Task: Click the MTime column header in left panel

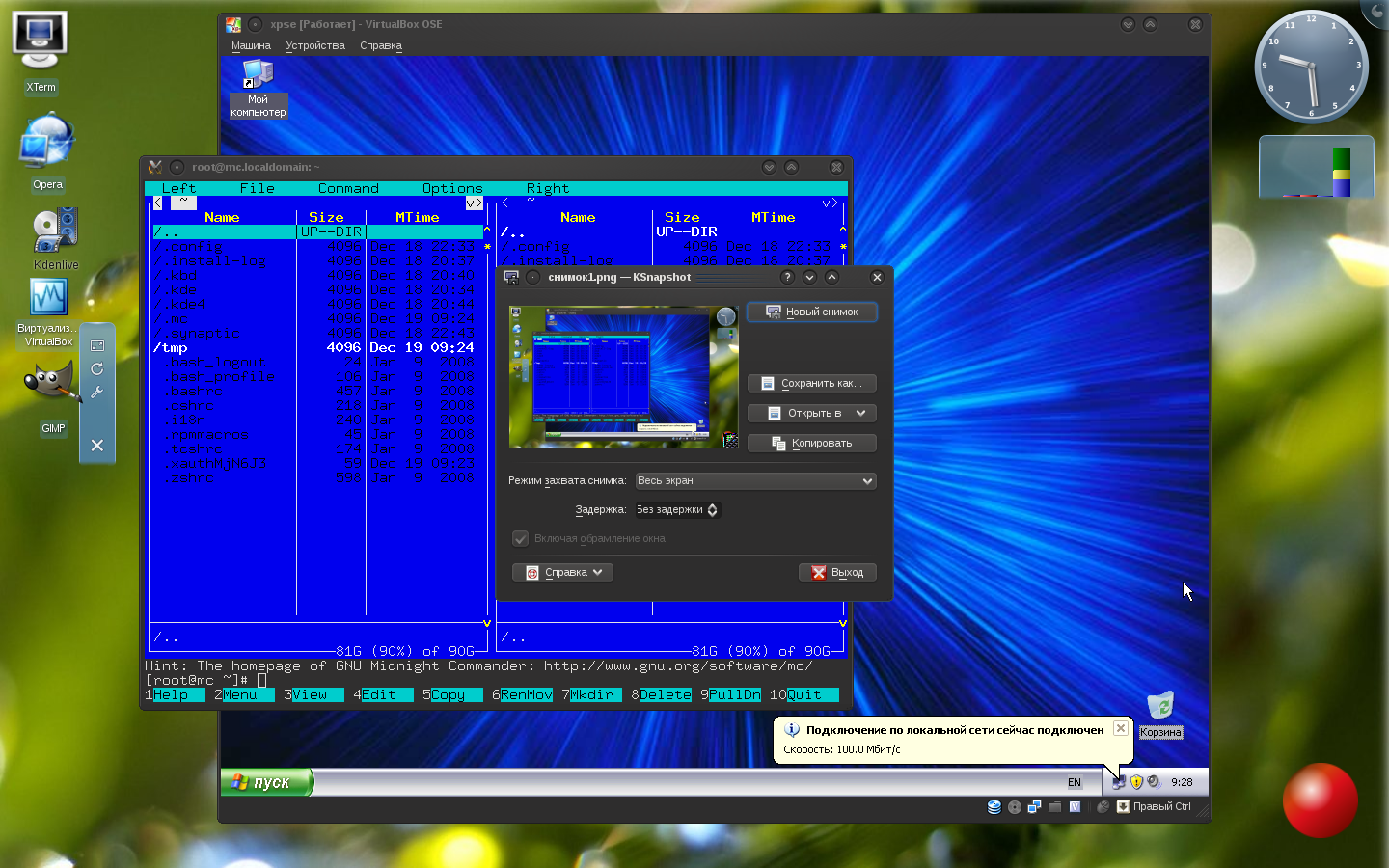Action: point(417,217)
